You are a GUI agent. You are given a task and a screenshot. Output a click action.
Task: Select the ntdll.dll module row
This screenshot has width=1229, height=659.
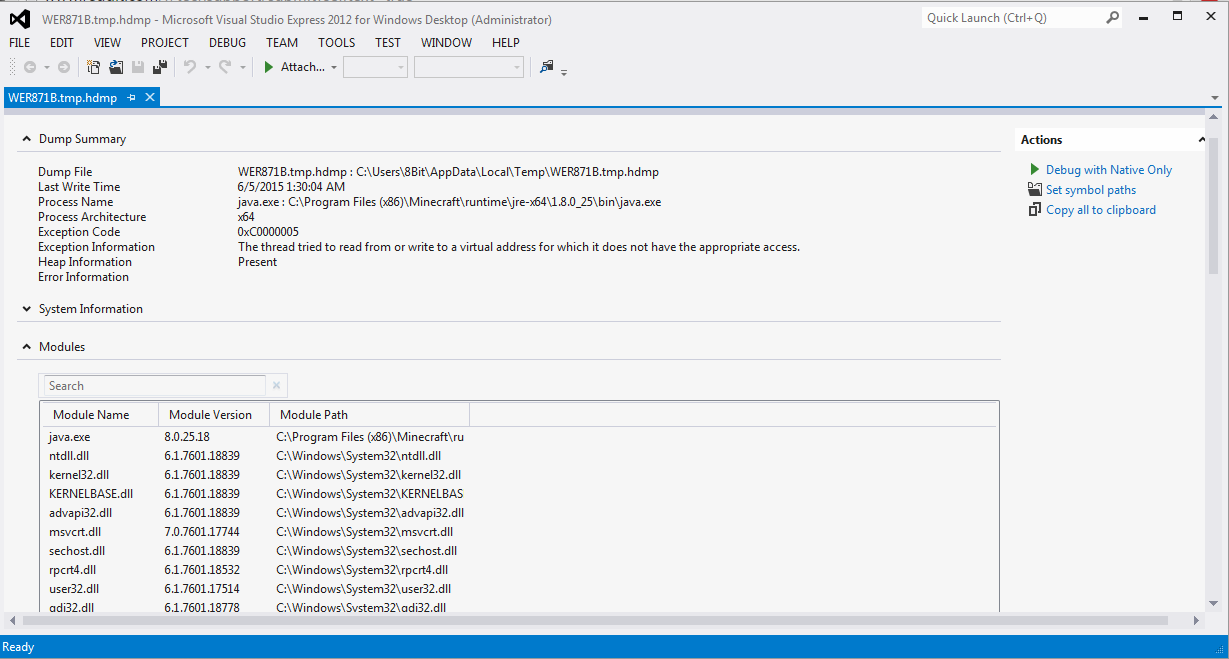[518, 456]
